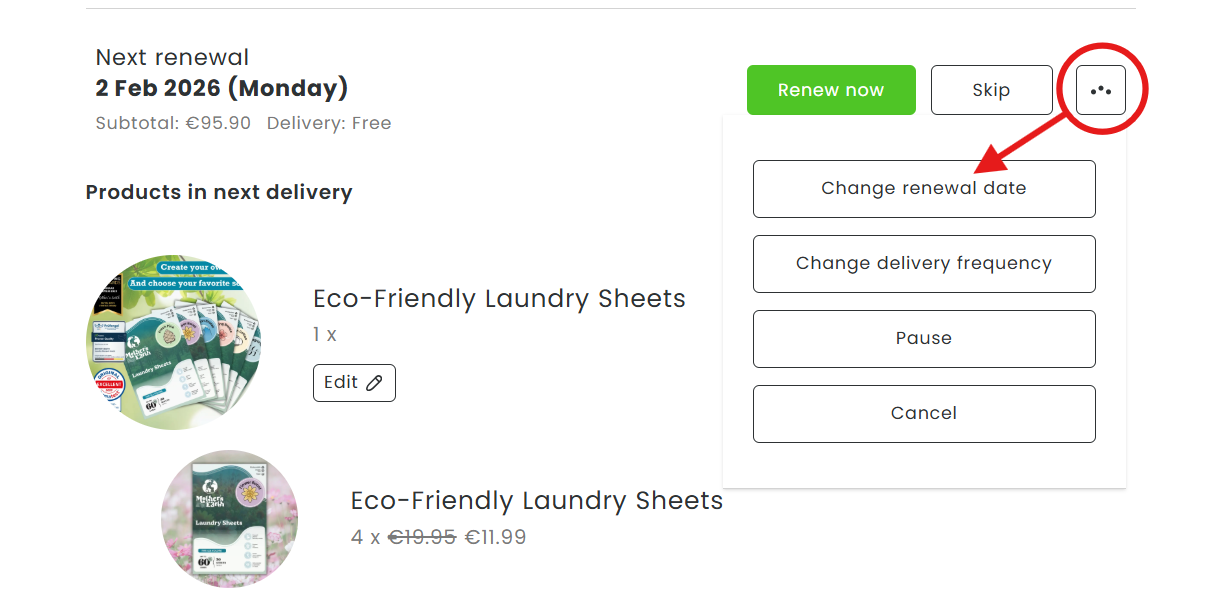Choose Cancel in the subscription menu
Image resolution: width=1207 pixels, height=607 pixels.
(x=924, y=414)
